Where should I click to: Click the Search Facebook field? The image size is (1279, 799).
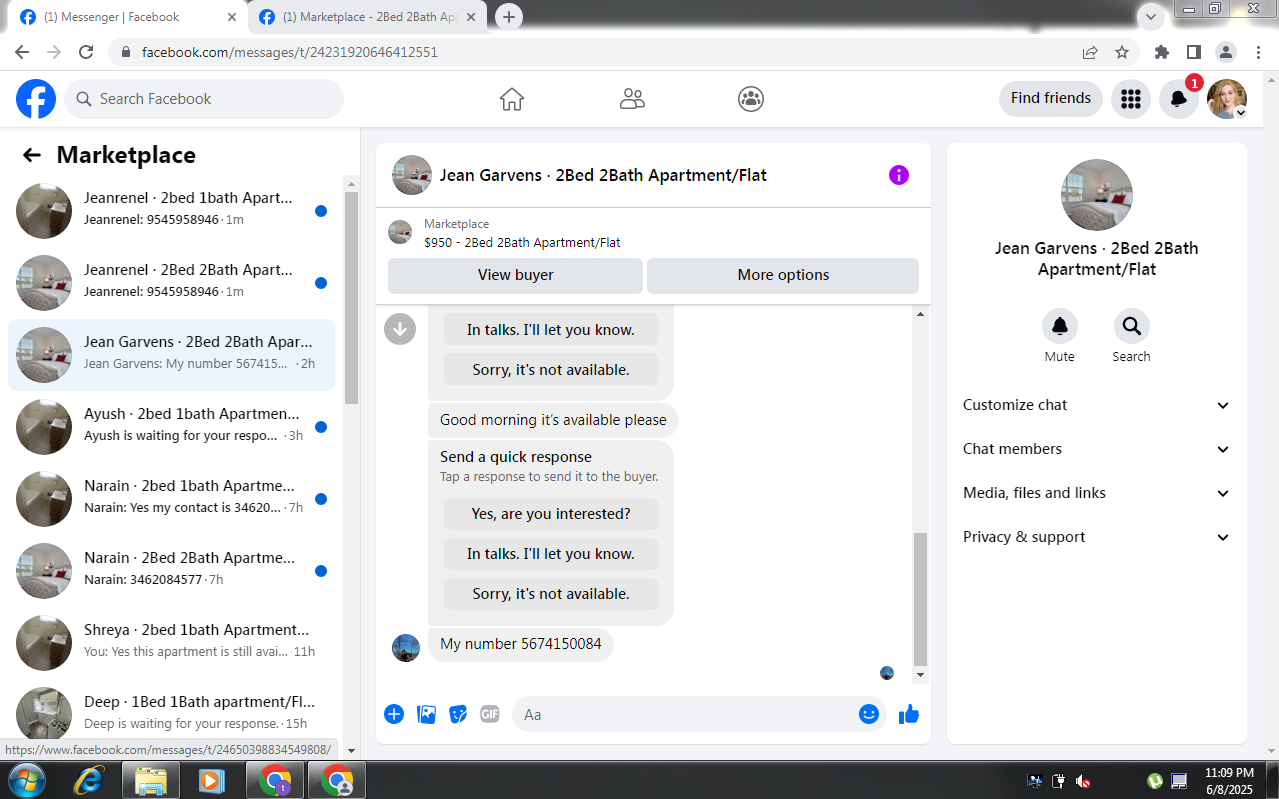click(204, 99)
